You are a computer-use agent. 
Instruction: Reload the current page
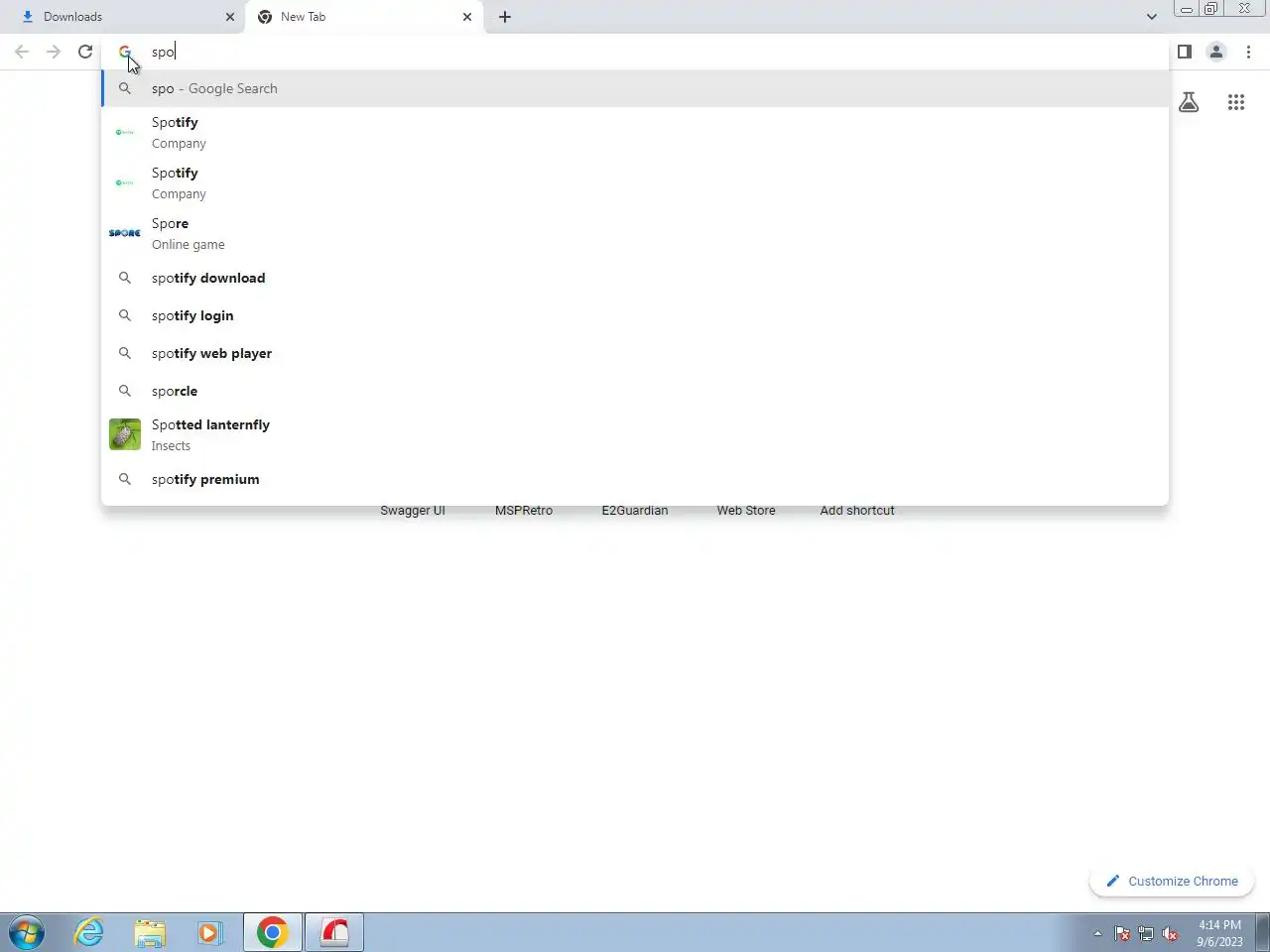tap(85, 52)
